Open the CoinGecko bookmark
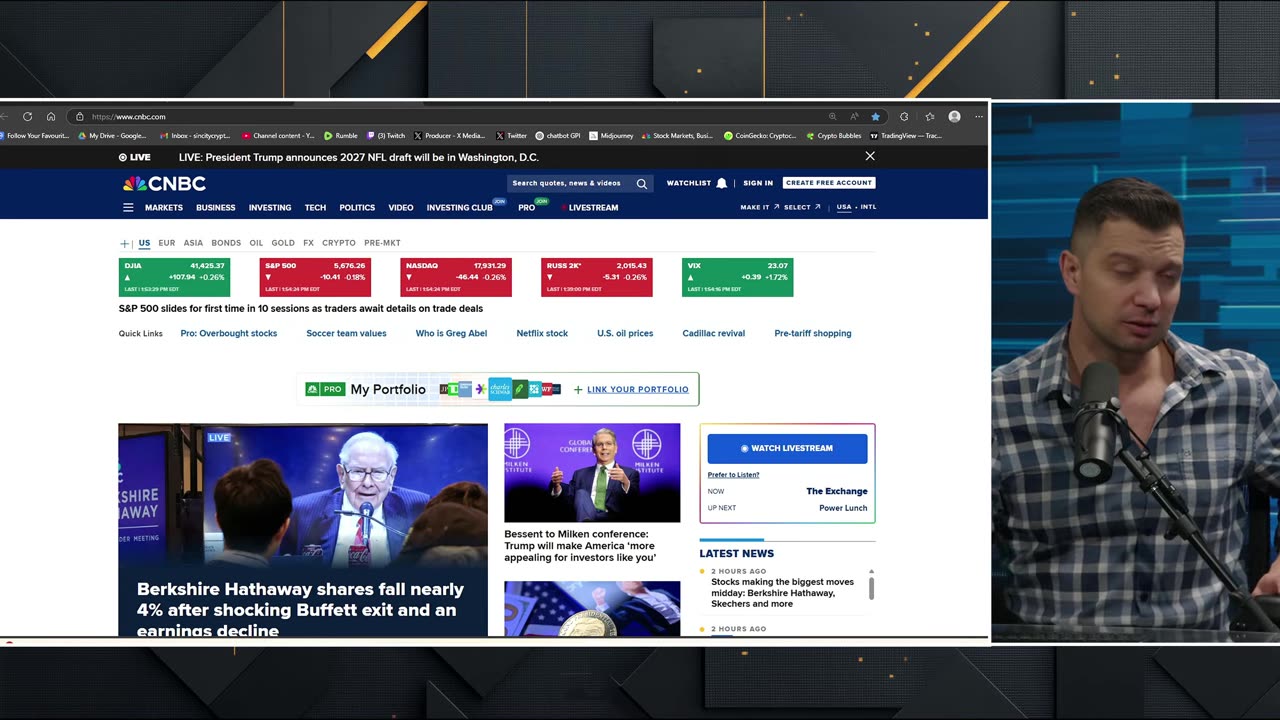This screenshot has width=1280, height=720. [x=760, y=136]
